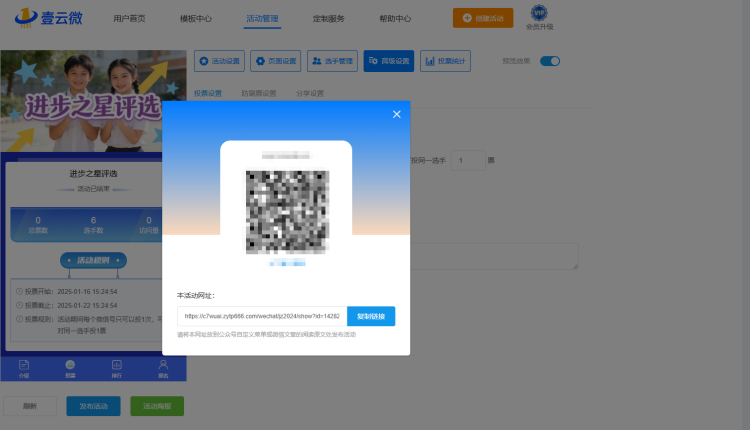Switch to the 防刷票设置 tab
Image resolution: width=750 pixels, height=430 pixels.
pyautogui.click(x=259, y=93)
